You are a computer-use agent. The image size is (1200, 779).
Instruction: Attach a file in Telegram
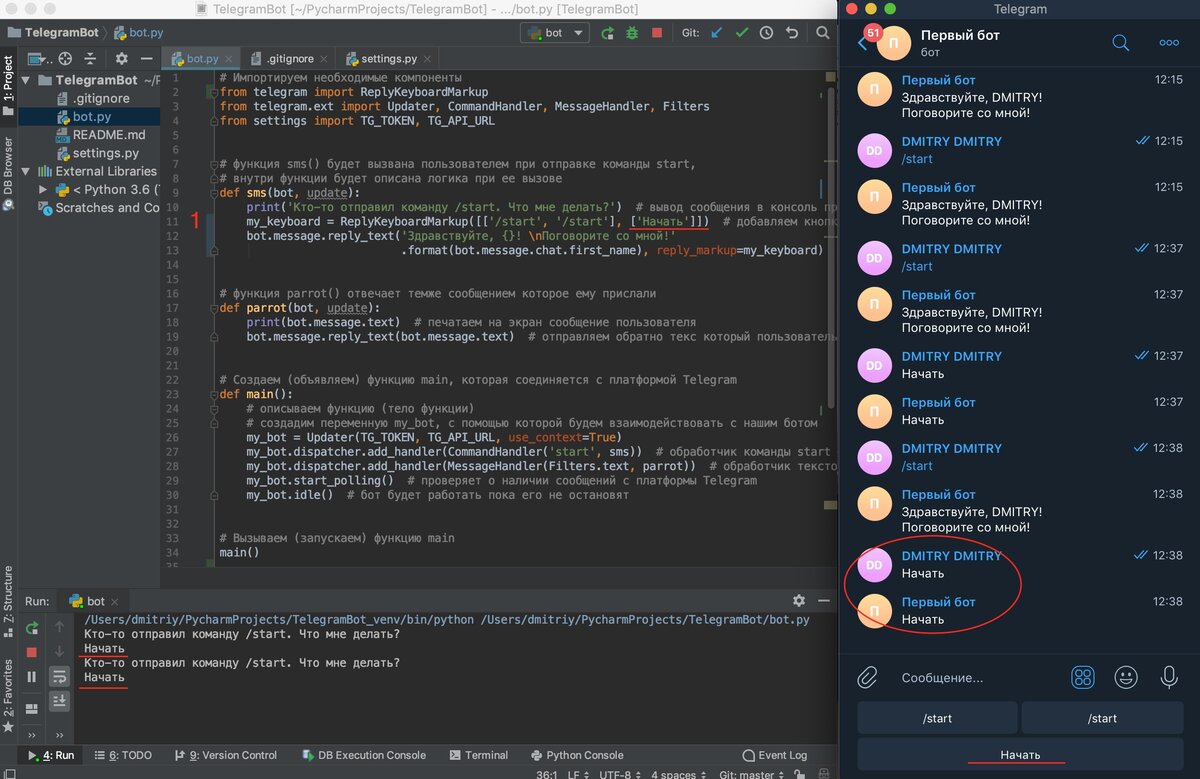pyautogui.click(x=867, y=677)
